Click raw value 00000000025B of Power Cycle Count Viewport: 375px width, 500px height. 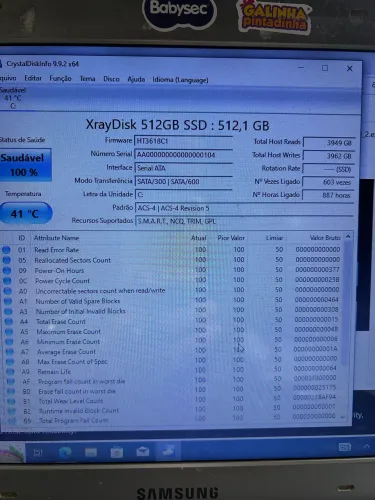tap(317, 279)
